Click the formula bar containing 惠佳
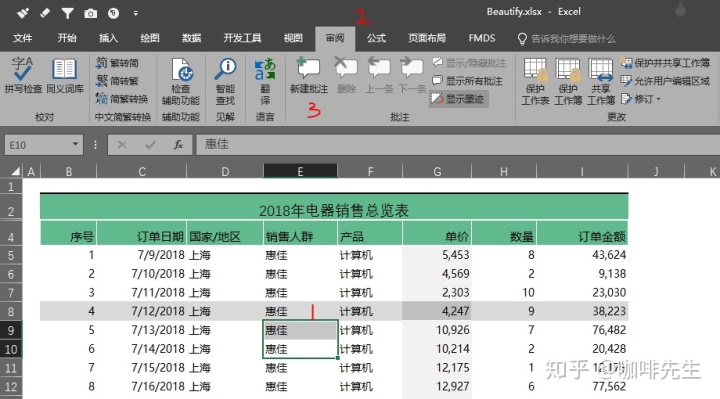The image size is (720, 399). tap(457, 145)
